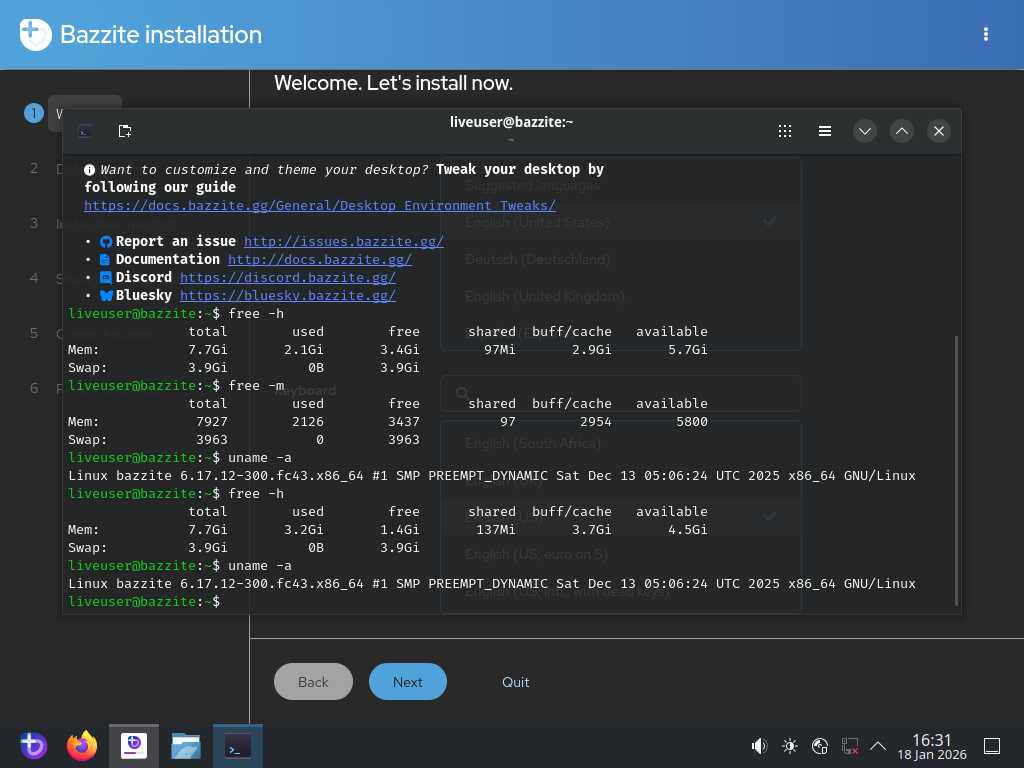This screenshot has height=768, width=1024.
Task: Click the Bluesky butterfly icon
Action: coord(106,296)
